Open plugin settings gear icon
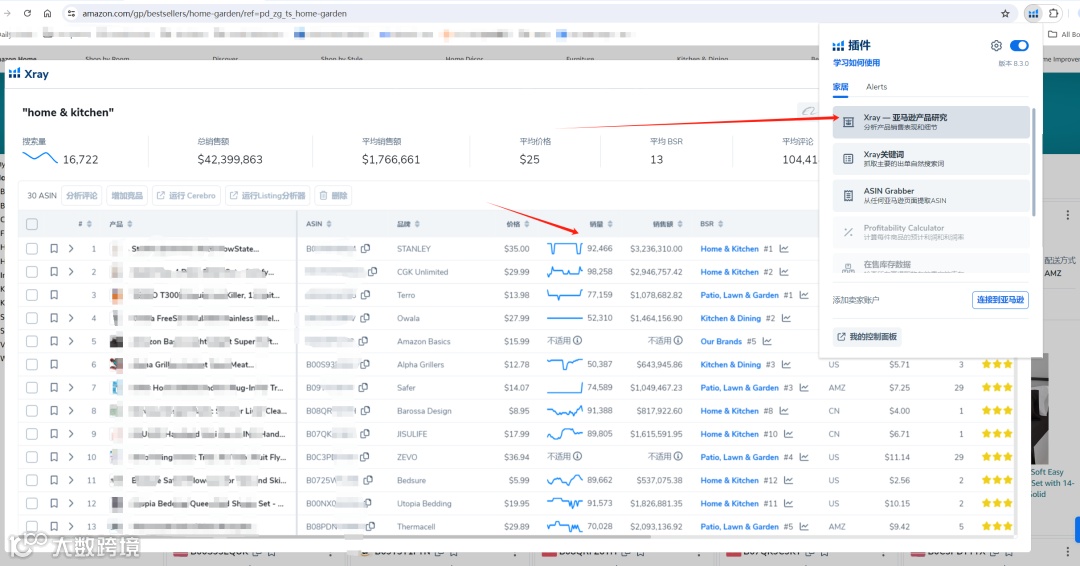This screenshot has width=1080, height=566. pyautogui.click(x=996, y=45)
